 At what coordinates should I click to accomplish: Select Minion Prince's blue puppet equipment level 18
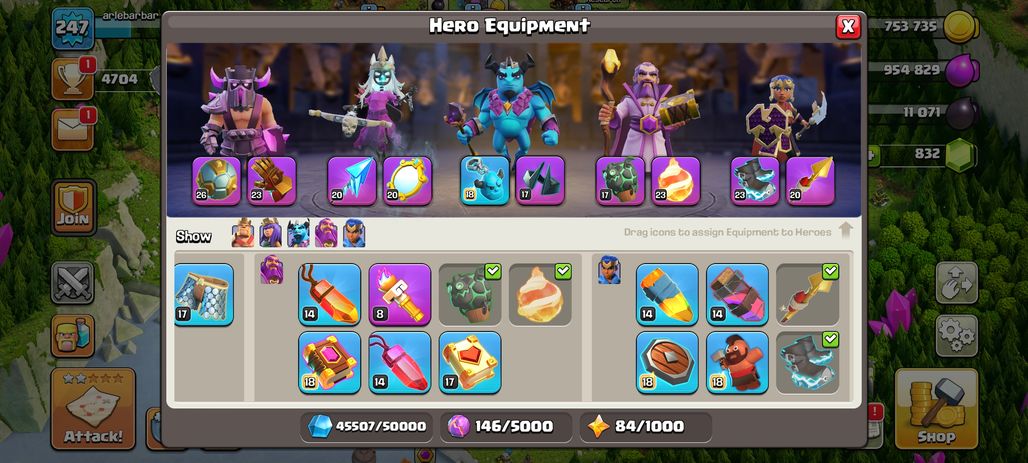coord(484,180)
